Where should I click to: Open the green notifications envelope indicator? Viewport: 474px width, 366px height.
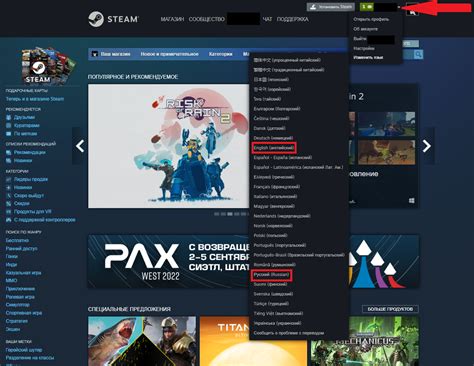tap(367, 7)
